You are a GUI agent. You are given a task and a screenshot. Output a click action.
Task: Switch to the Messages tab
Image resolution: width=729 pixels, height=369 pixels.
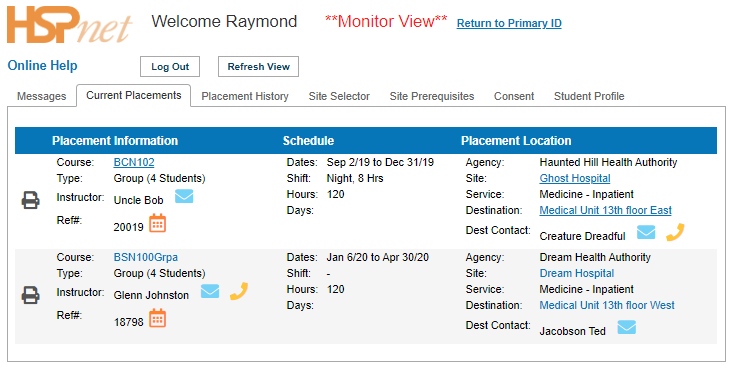[41, 96]
